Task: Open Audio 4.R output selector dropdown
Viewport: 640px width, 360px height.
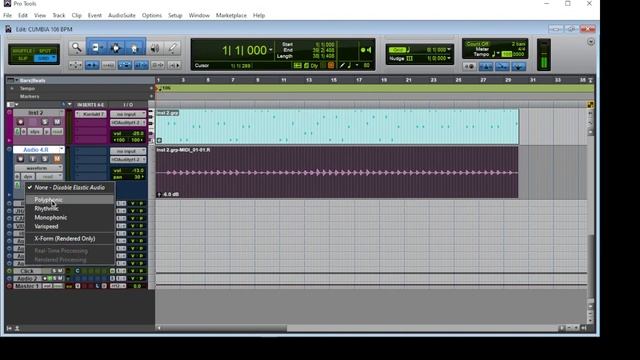Action: click(128, 160)
